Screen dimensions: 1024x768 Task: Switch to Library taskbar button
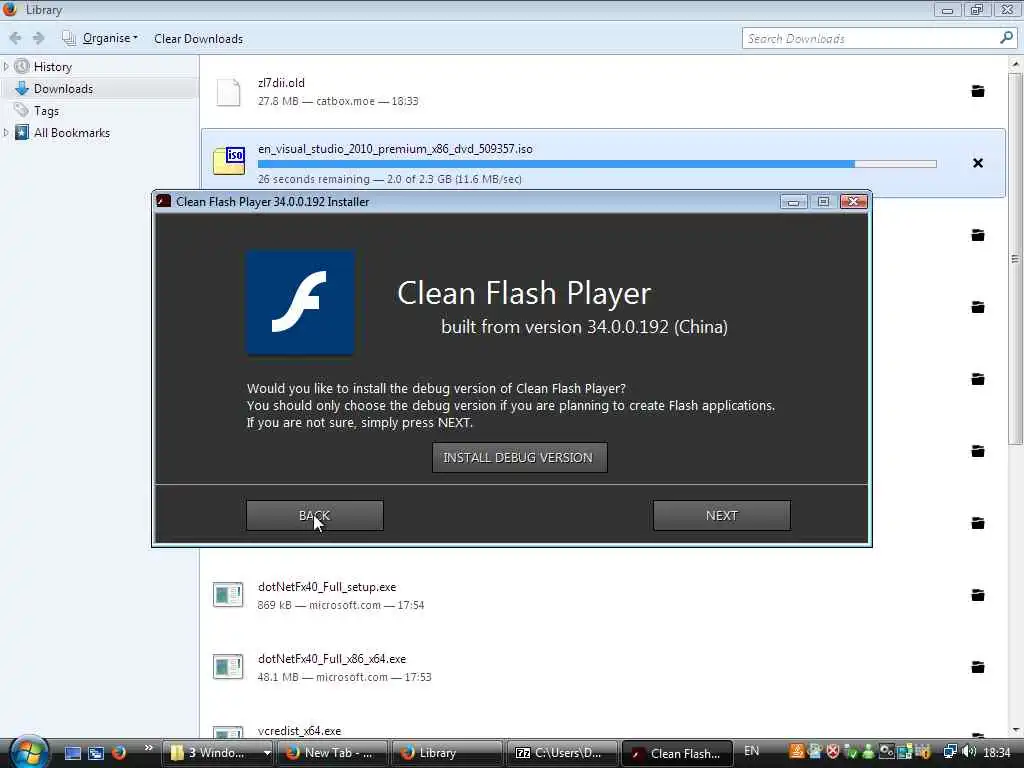click(447, 753)
